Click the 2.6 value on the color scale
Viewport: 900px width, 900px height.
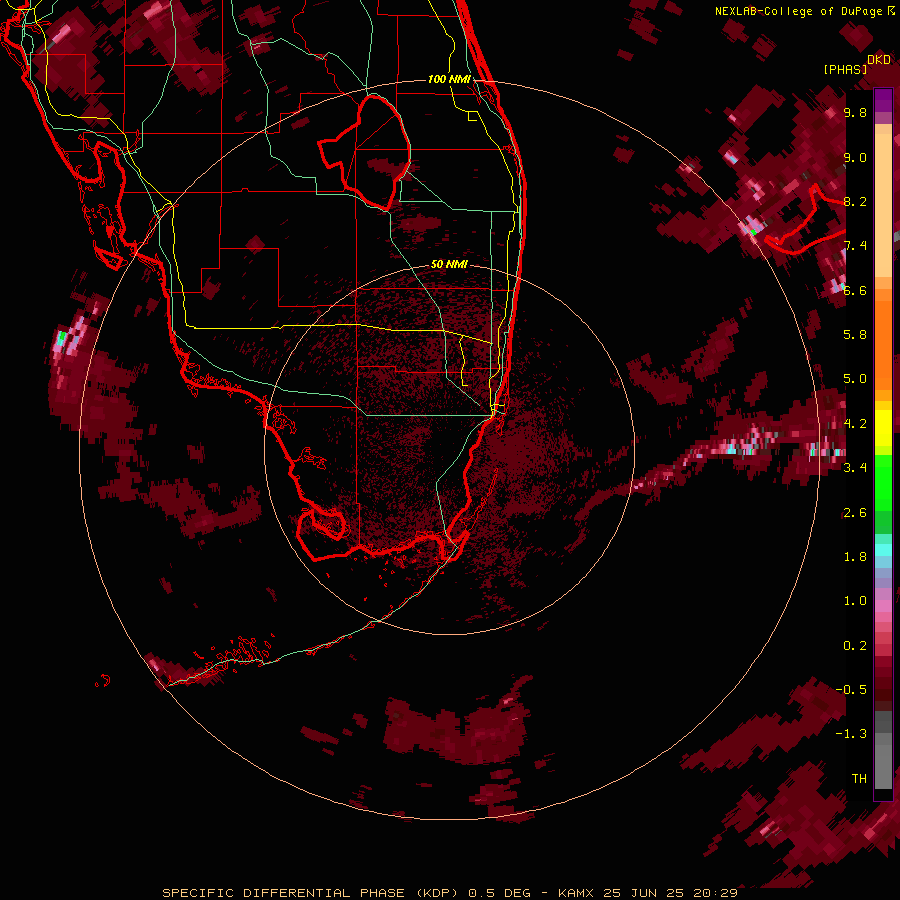point(855,513)
